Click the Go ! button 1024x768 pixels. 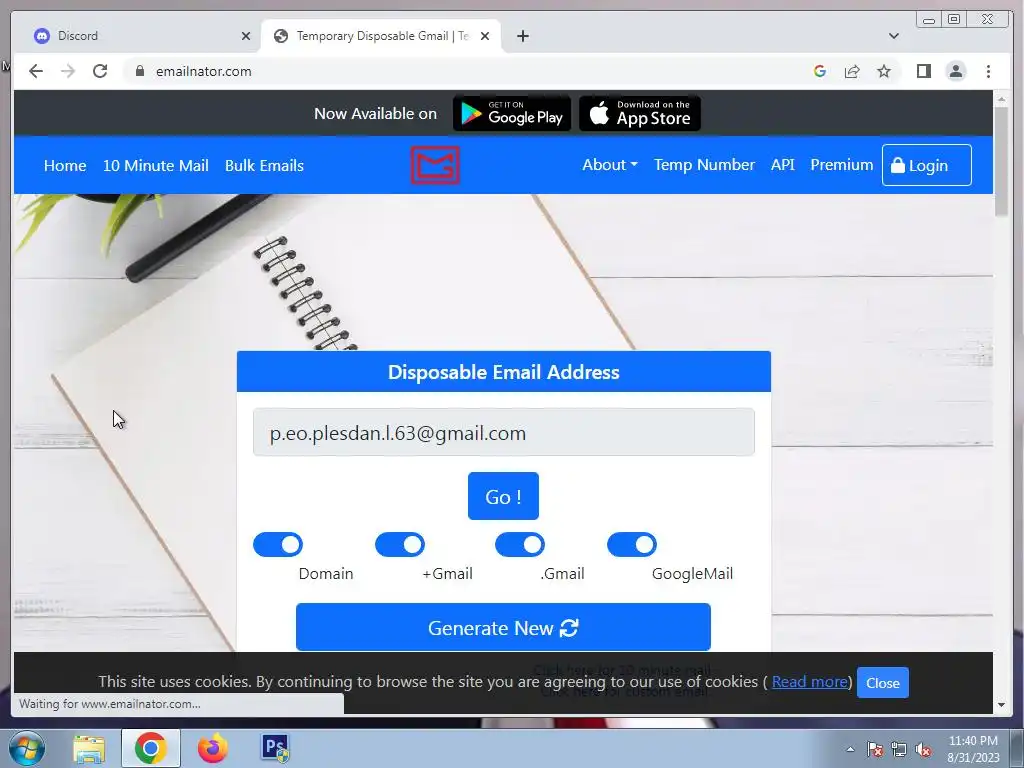pos(504,496)
